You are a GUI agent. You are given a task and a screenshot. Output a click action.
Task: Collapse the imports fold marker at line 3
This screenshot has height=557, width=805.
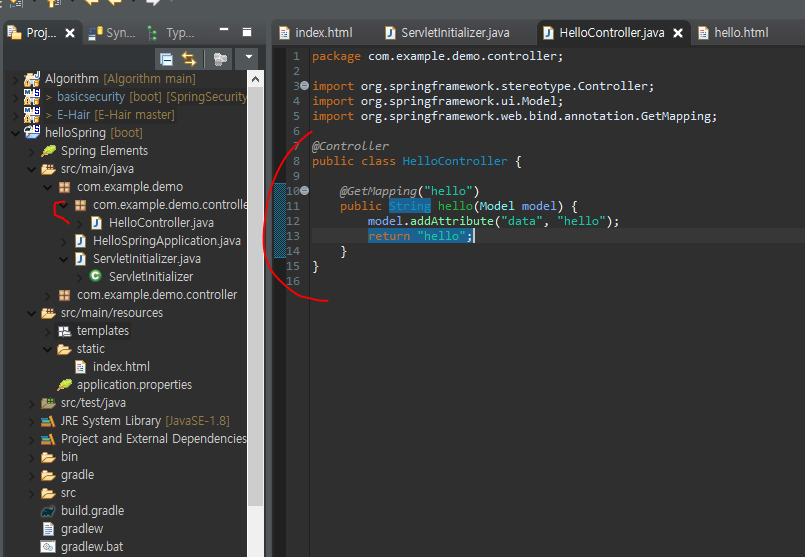[304, 86]
